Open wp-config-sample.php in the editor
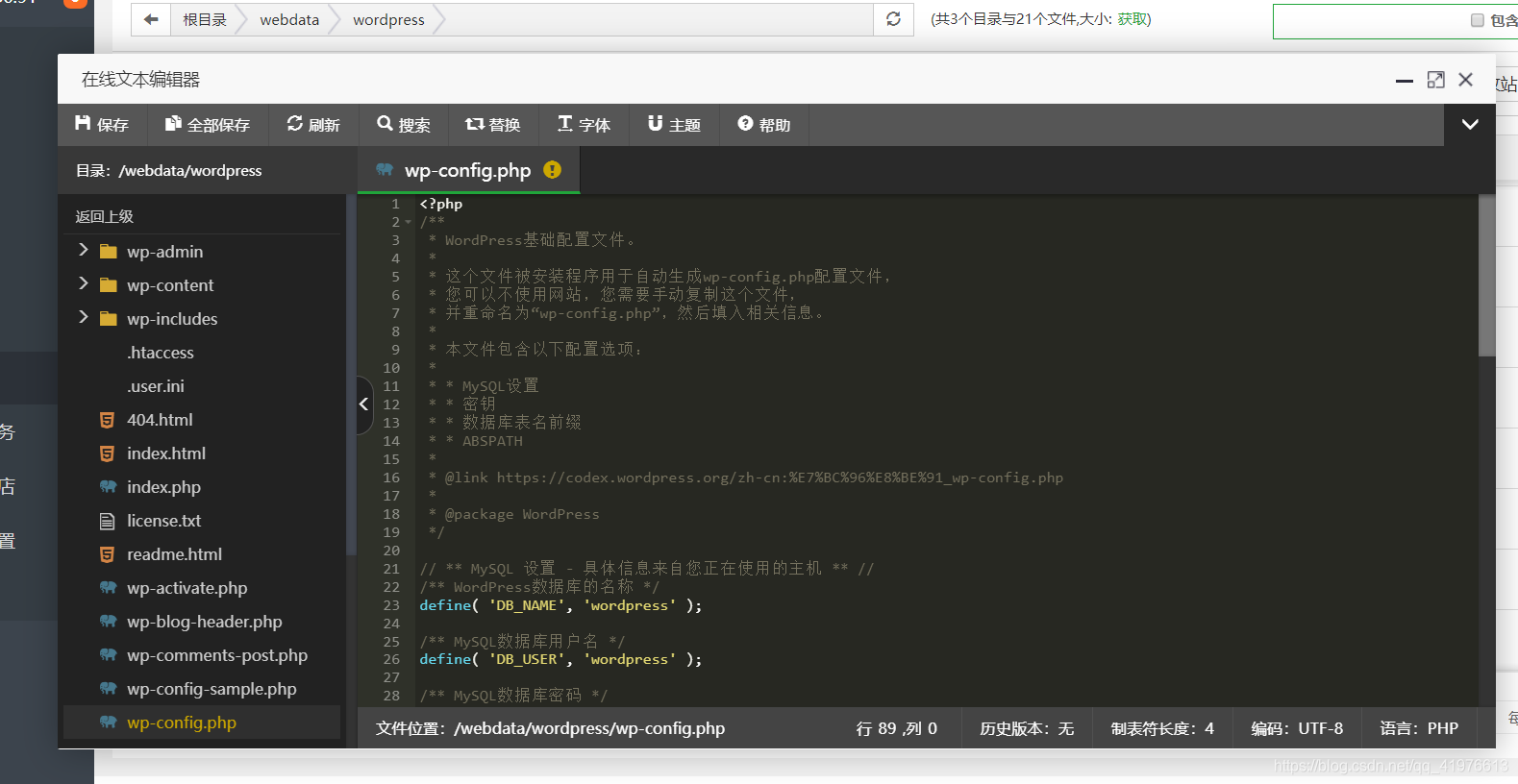1518x784 pixels. [212, 689]
